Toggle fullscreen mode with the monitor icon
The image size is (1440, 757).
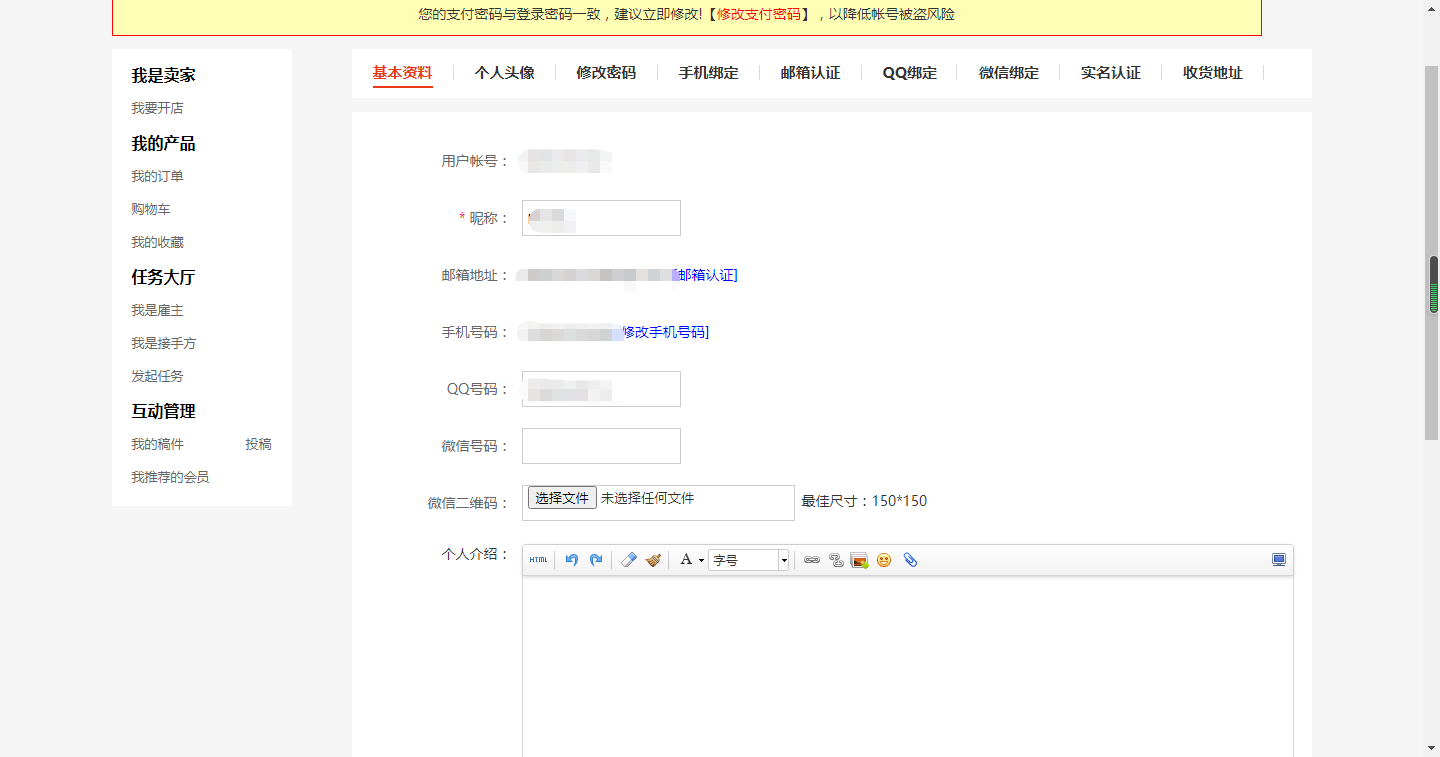tap(1278, 559)
